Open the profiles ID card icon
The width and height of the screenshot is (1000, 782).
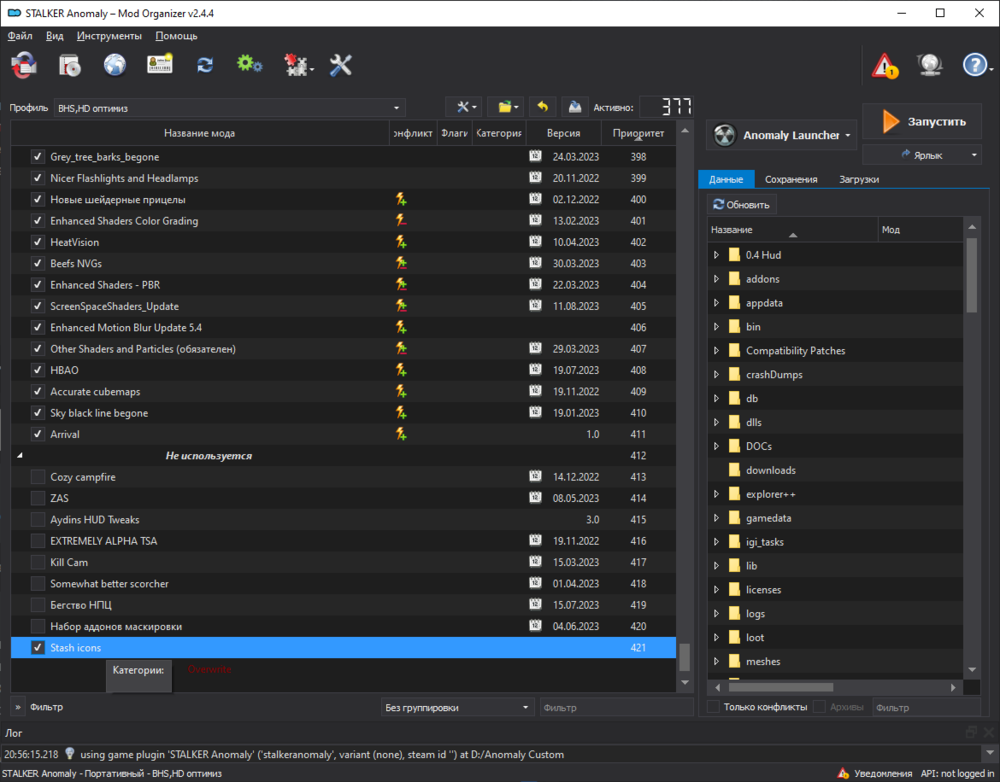click(x=160, y=65)
